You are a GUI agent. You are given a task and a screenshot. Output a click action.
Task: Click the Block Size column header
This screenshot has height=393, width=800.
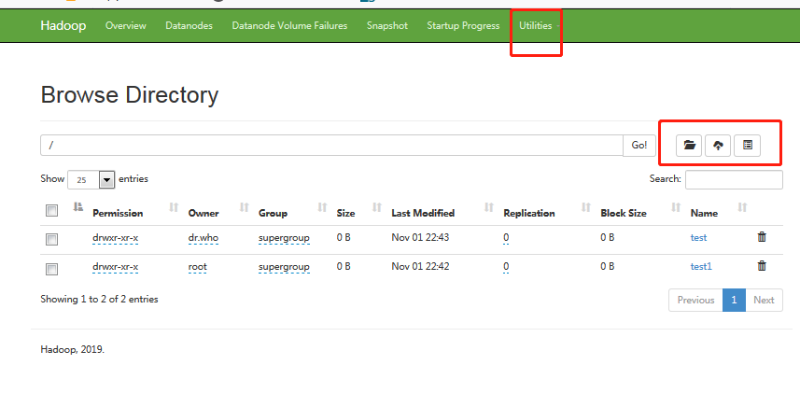(623, 213)
